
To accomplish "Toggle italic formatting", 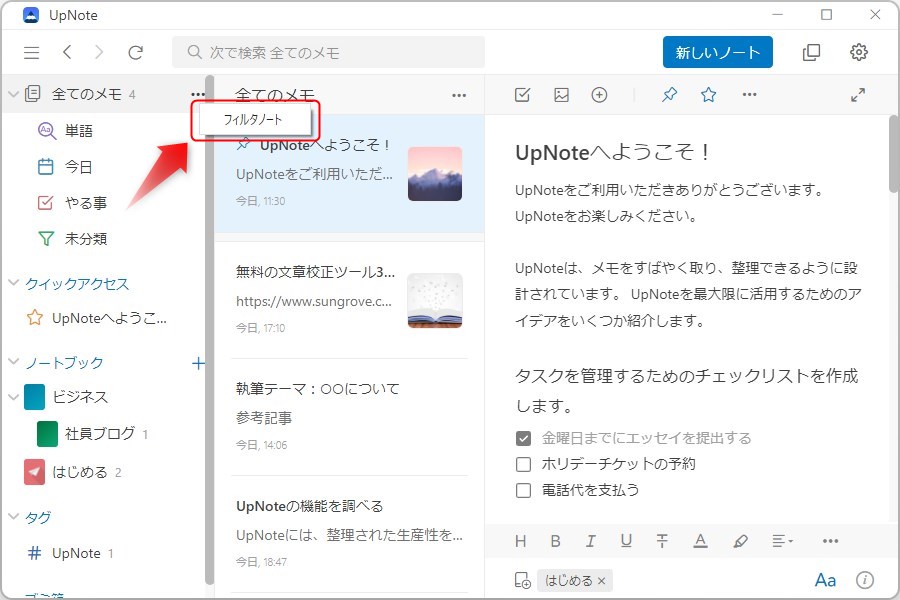I will (x=590, y=541).
